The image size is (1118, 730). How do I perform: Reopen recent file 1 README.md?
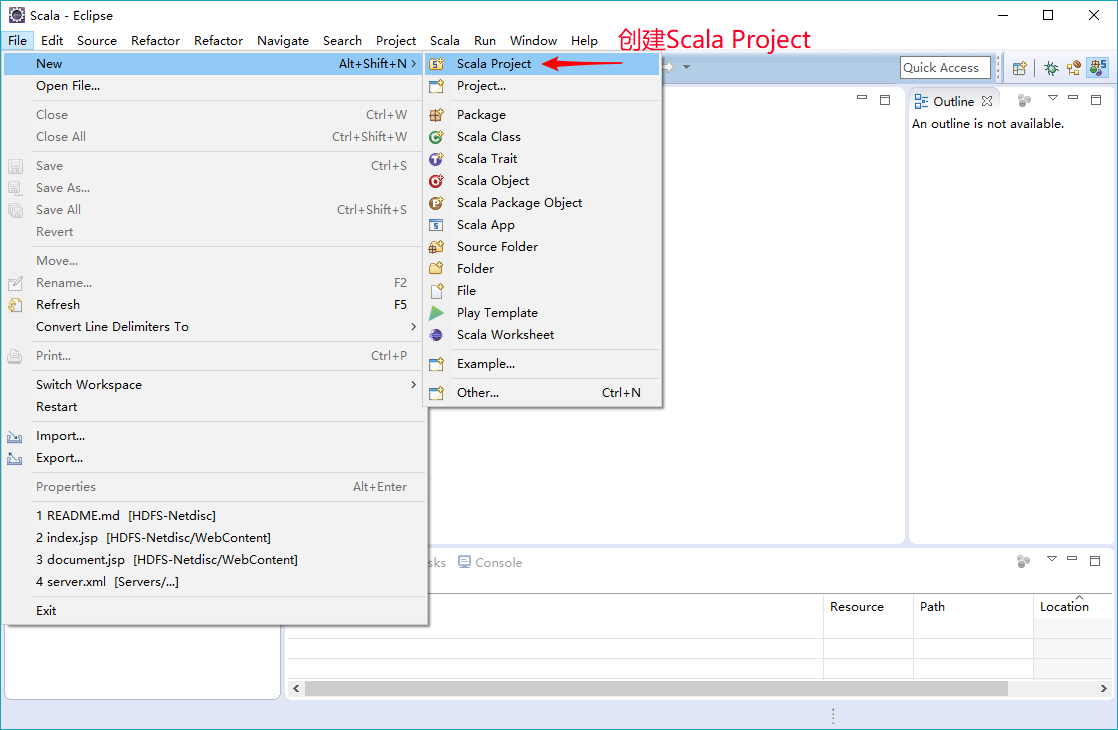214,515
